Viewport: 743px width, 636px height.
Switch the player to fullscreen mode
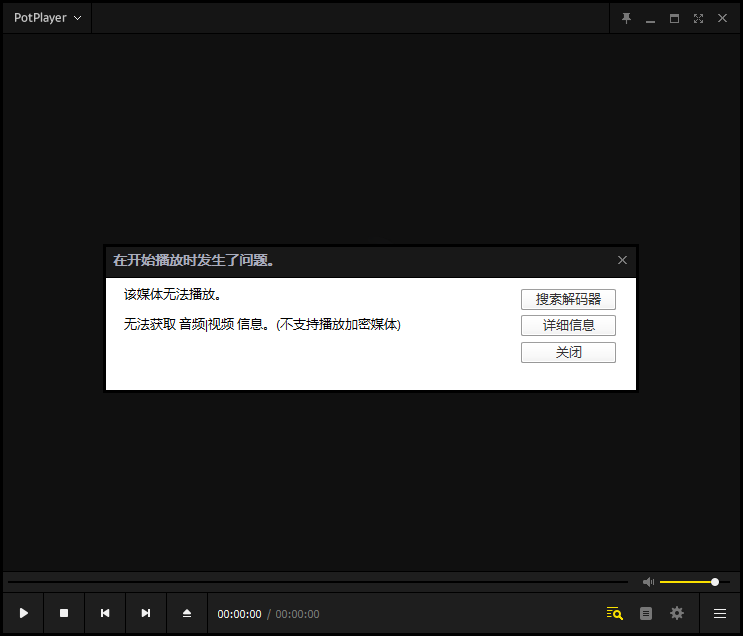pos(698,18)
